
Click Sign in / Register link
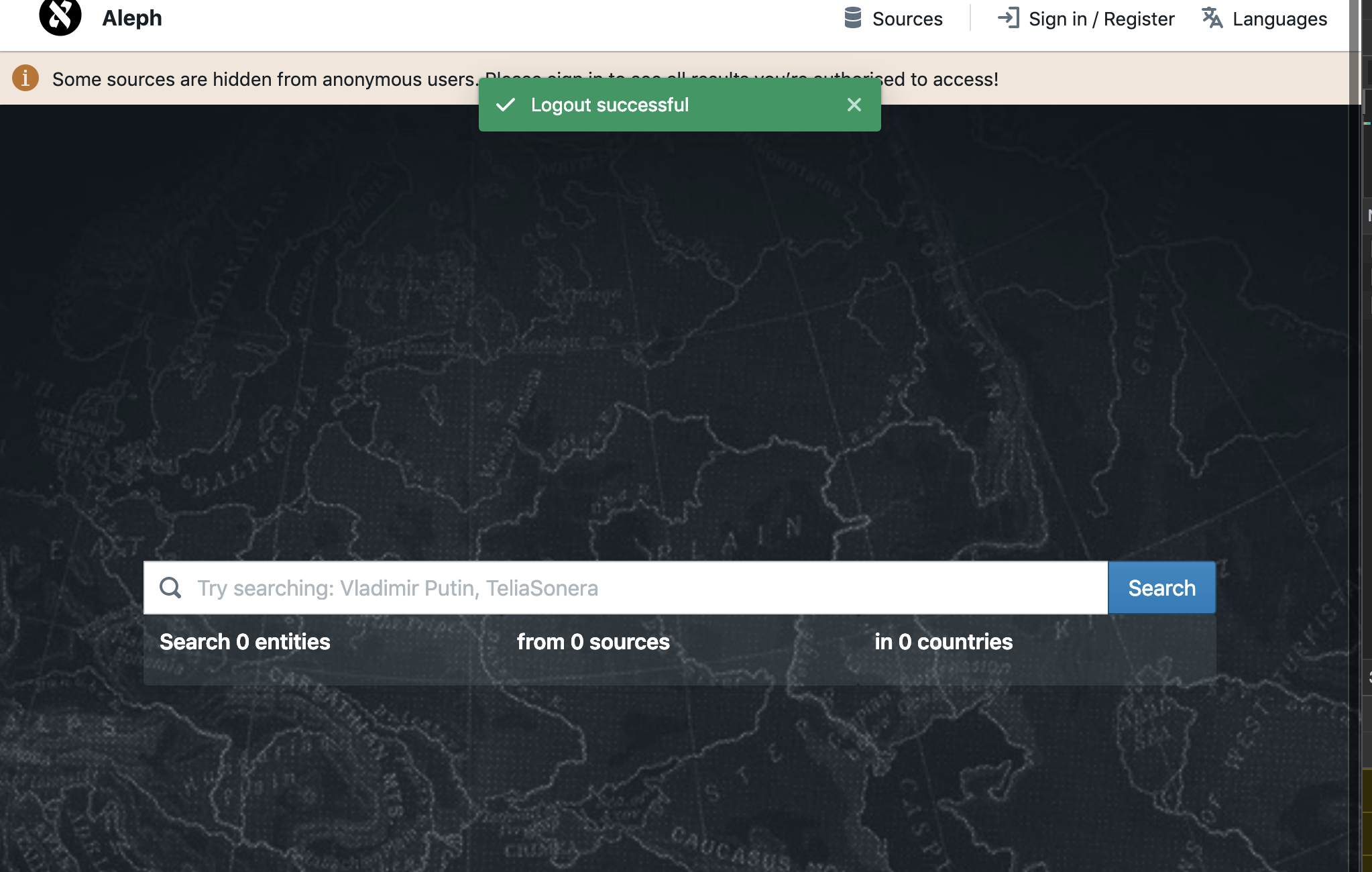click(1101, 19)
